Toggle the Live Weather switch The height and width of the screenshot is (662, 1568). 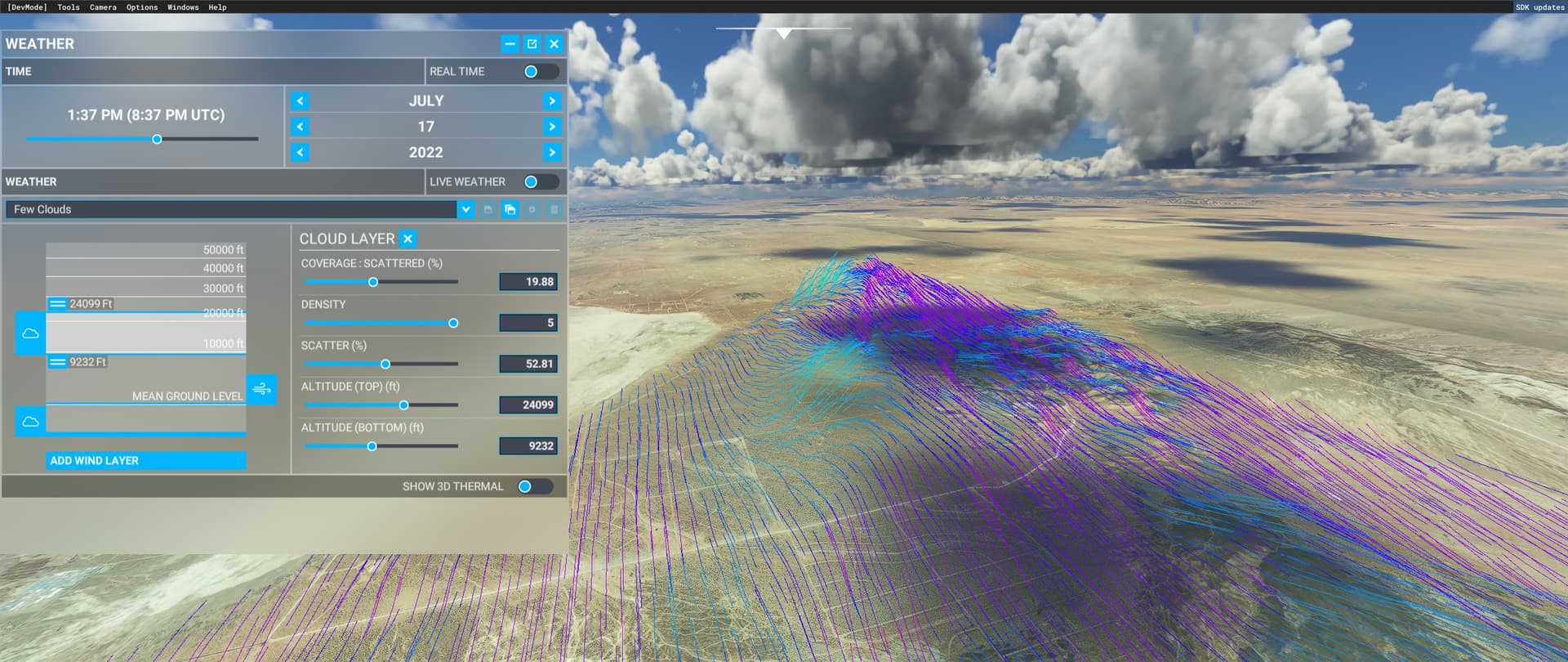[x=541, y=181]
